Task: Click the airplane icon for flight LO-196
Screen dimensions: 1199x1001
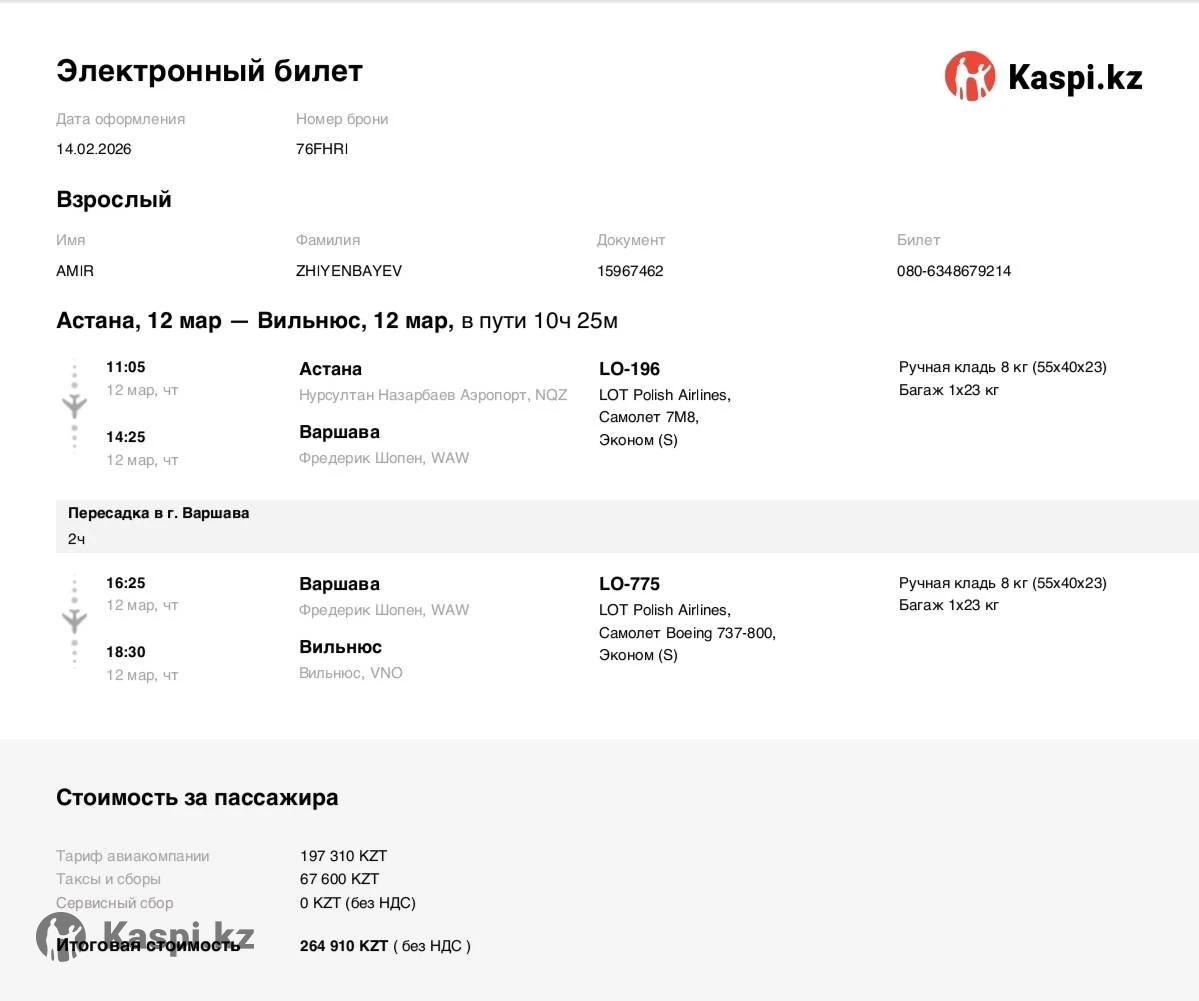Action: pyautogui.click(x=75, y=405)
